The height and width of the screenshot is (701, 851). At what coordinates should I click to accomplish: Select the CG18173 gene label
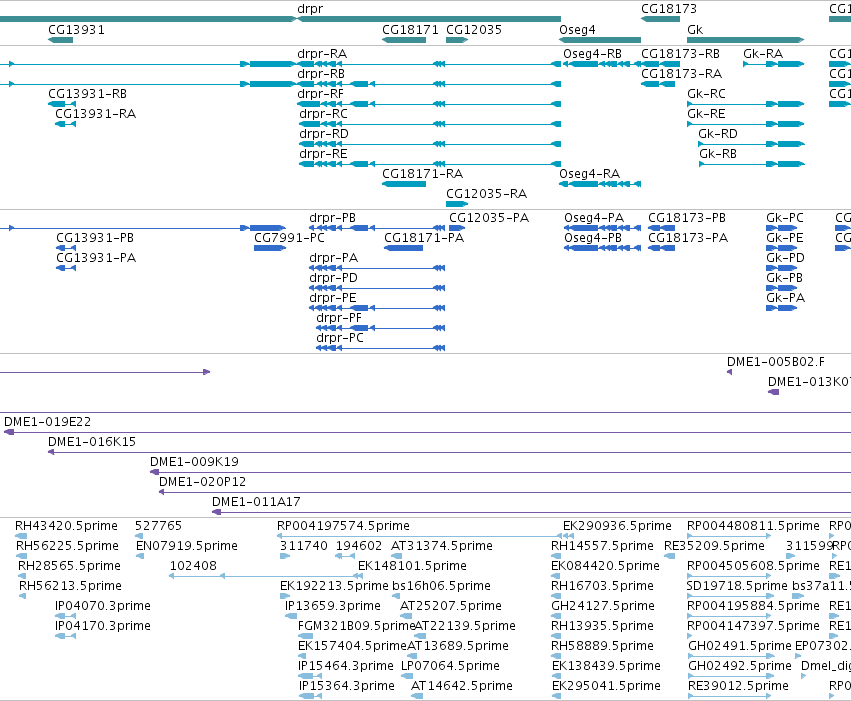[669, 9]
